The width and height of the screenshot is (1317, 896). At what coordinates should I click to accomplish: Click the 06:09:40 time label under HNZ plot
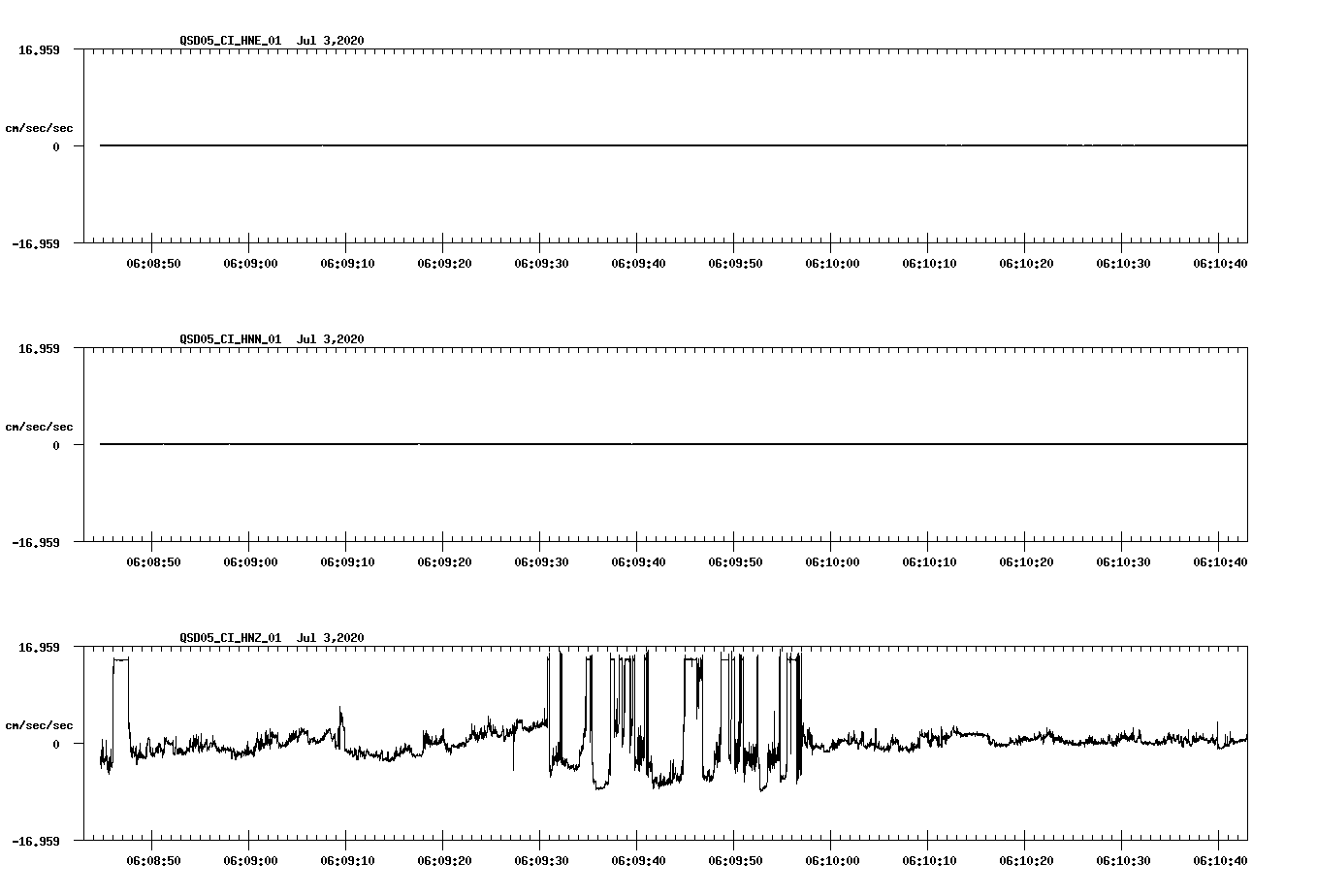(638, 861)
